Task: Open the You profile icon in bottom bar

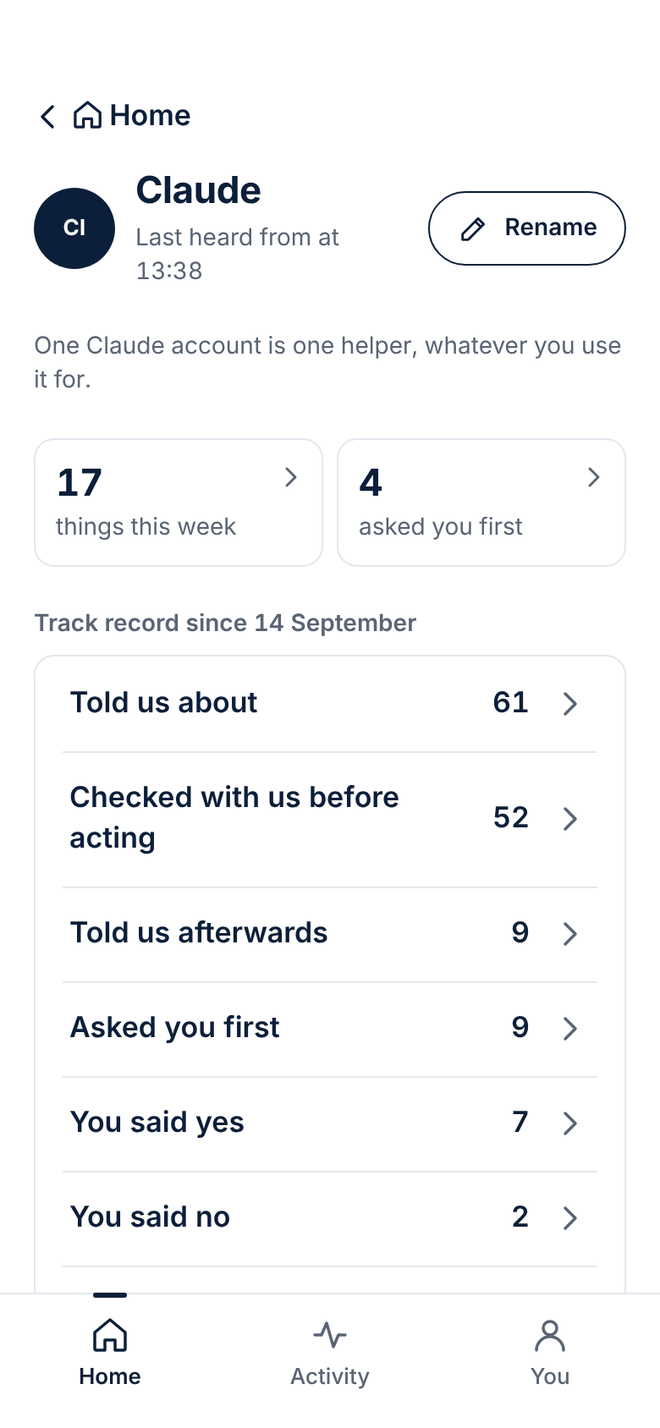Action: point(550,1335)
